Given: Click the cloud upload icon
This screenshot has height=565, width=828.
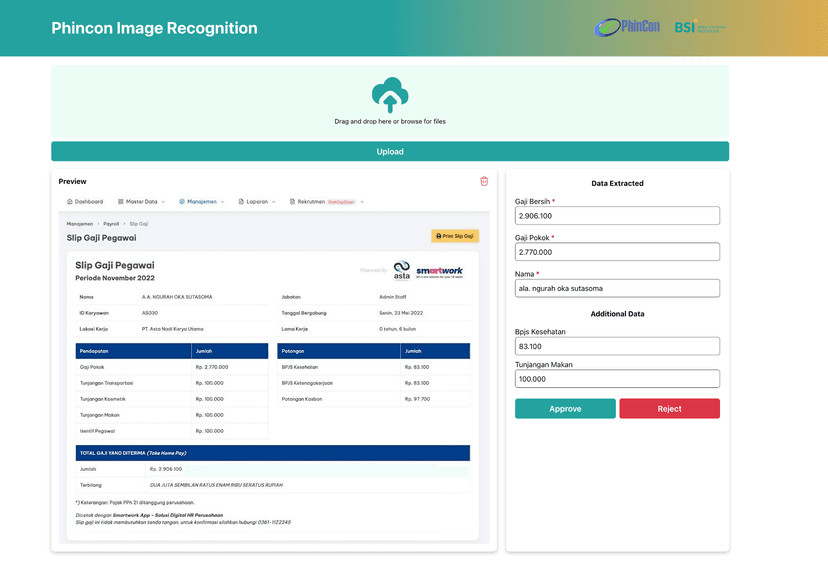Looking at the screenshot, I should (x=390, y=95).
